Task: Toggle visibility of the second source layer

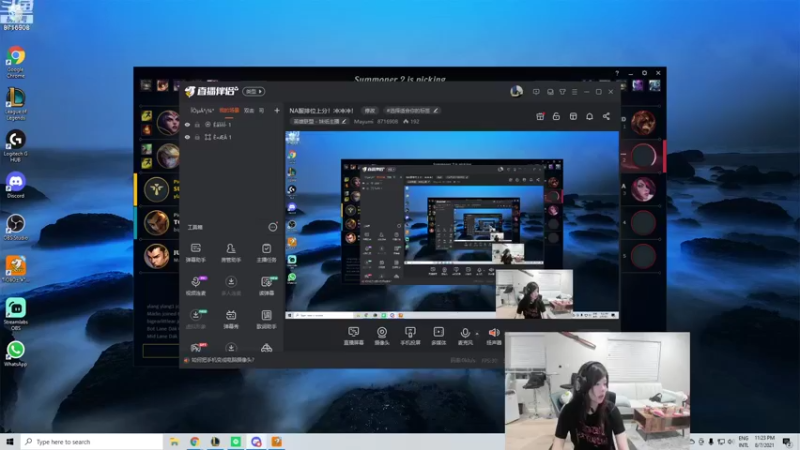Action: 187,137
